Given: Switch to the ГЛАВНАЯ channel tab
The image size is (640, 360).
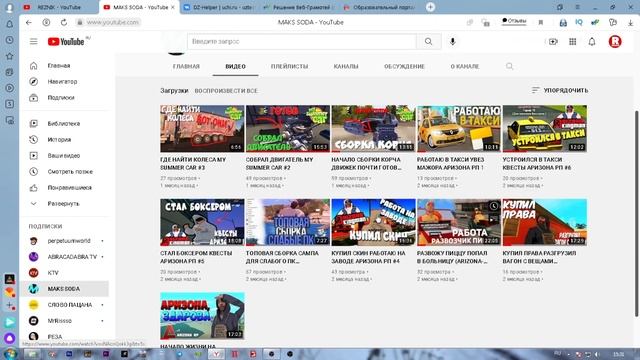Looking at the screenshot, I should (186, 66).
